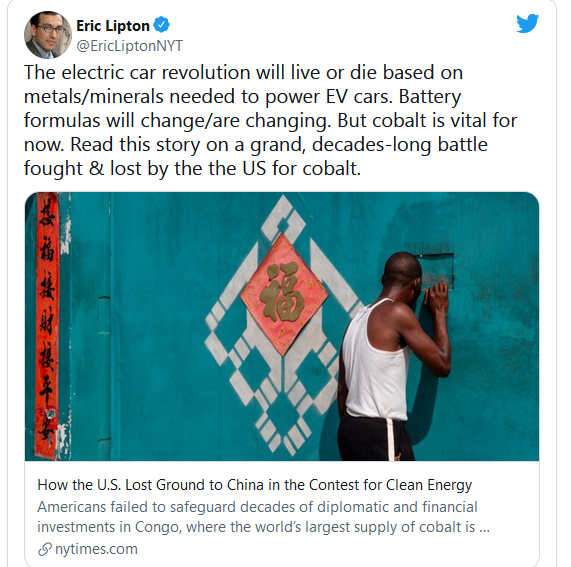Open the @EricLiptonNYT handle
The width and height of the screenshot is (571, 567).
click(130, 46)
